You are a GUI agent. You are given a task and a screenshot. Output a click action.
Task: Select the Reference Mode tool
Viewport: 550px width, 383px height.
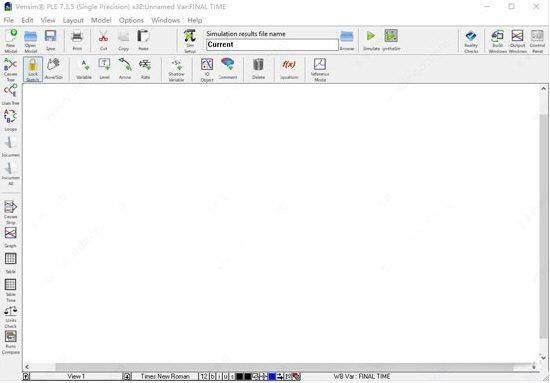click(x=320, y=69)
